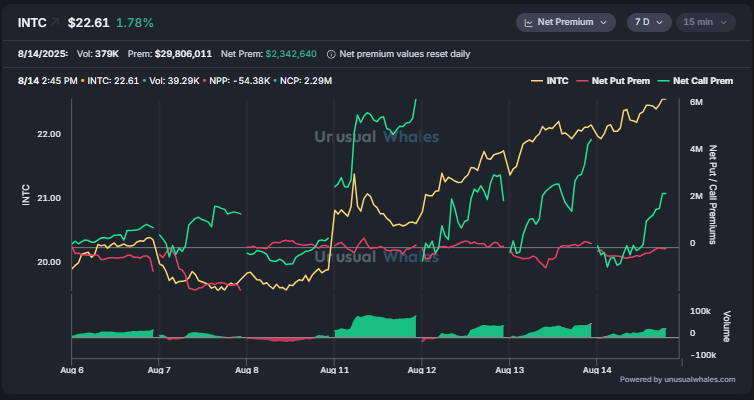This screenshot has height=400, width=754.
Task: Click the info icon beside net premium reset note
Action: (x=331, y=54)
